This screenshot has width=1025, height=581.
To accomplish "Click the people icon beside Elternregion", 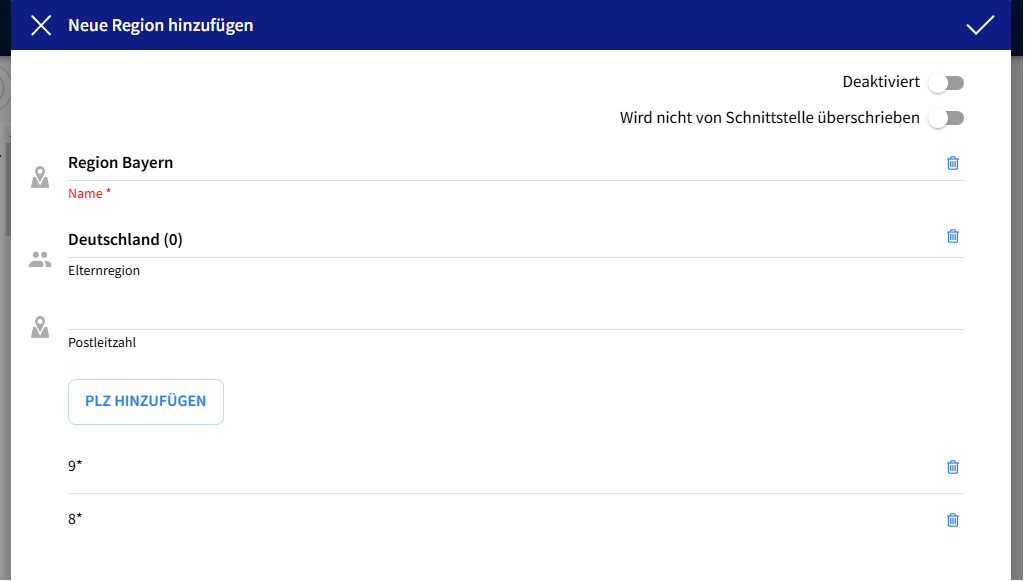I will (40, 260).
